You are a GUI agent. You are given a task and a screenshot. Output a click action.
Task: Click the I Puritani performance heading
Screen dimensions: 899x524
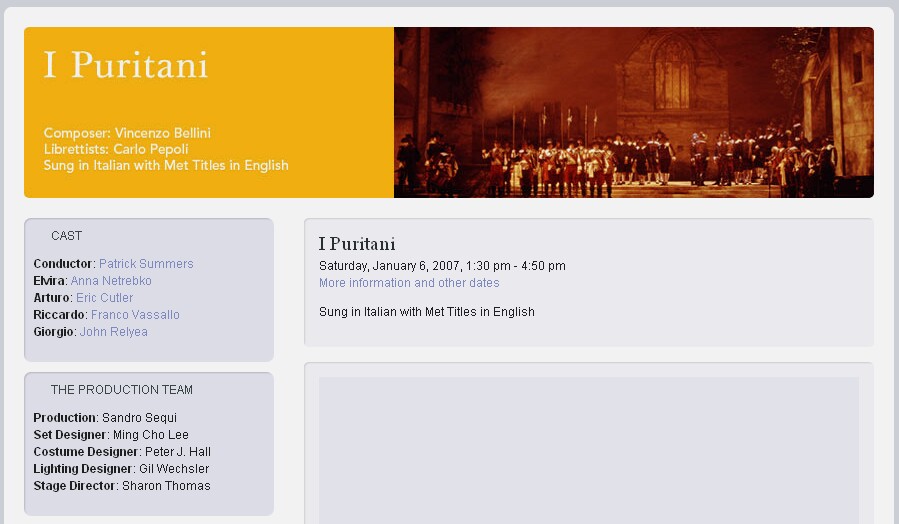(357, 244)
